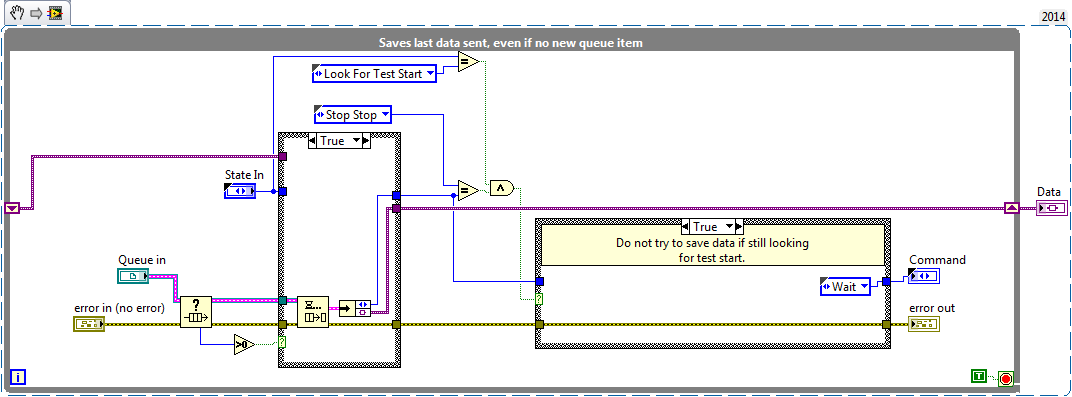Viewport: 1072px width, 397px height.
Task: Click the State In control terminal
Action: (239, 191)
